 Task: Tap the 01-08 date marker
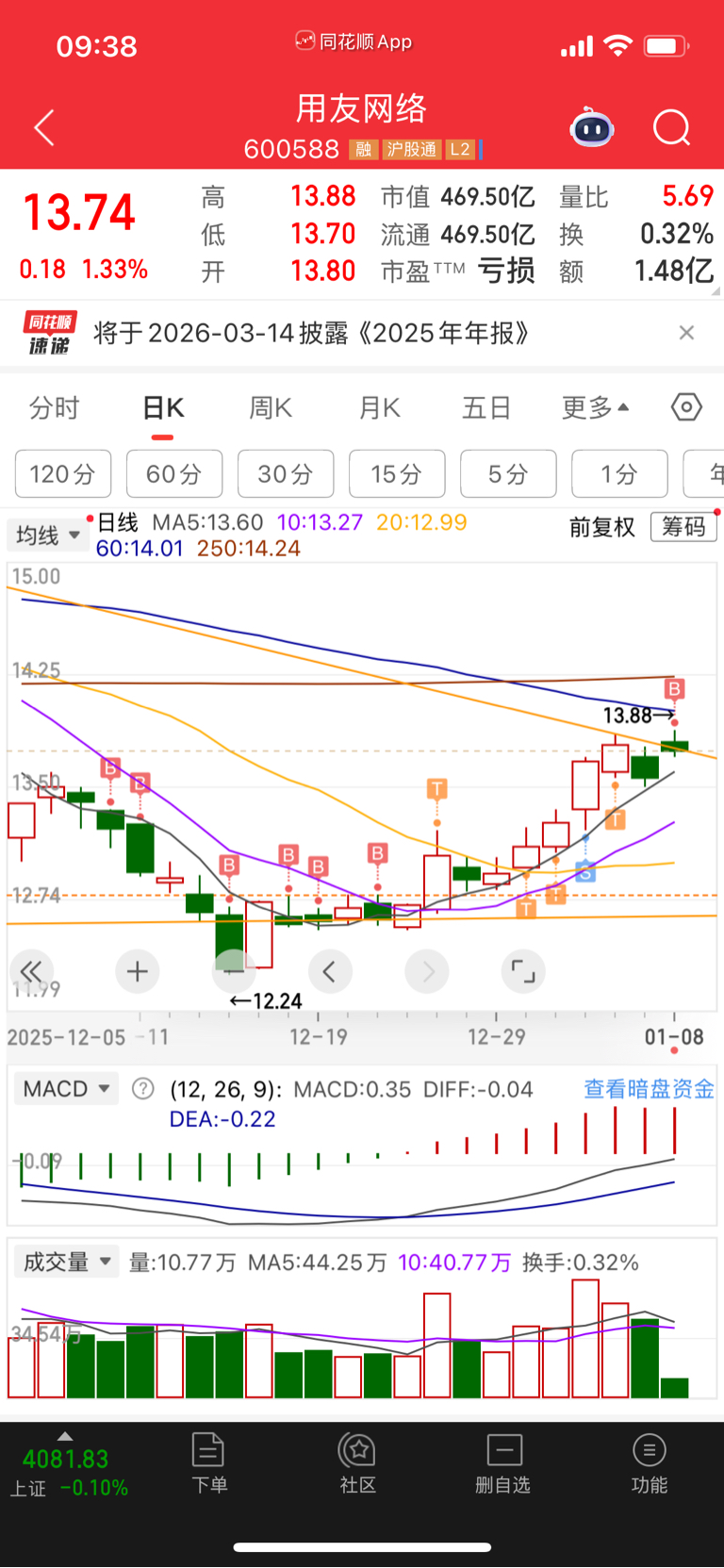click(674, 1037)
